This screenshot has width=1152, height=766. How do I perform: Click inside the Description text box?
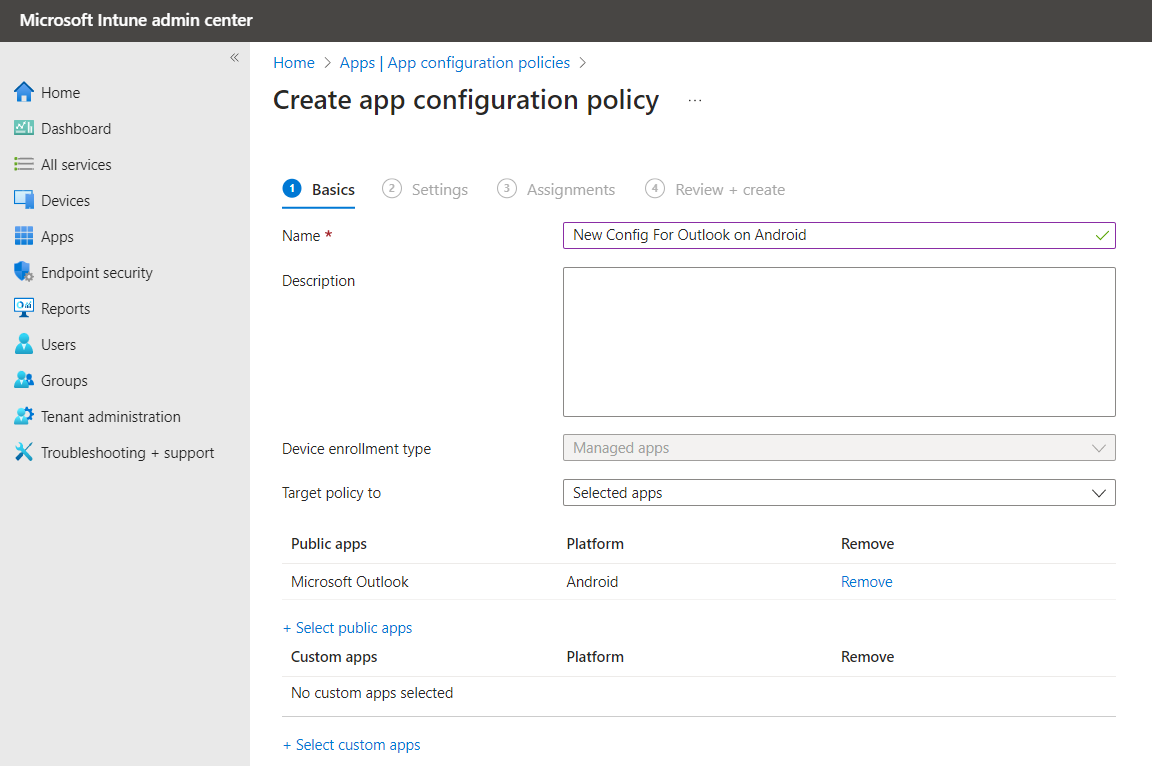click(x=839, y=341)
